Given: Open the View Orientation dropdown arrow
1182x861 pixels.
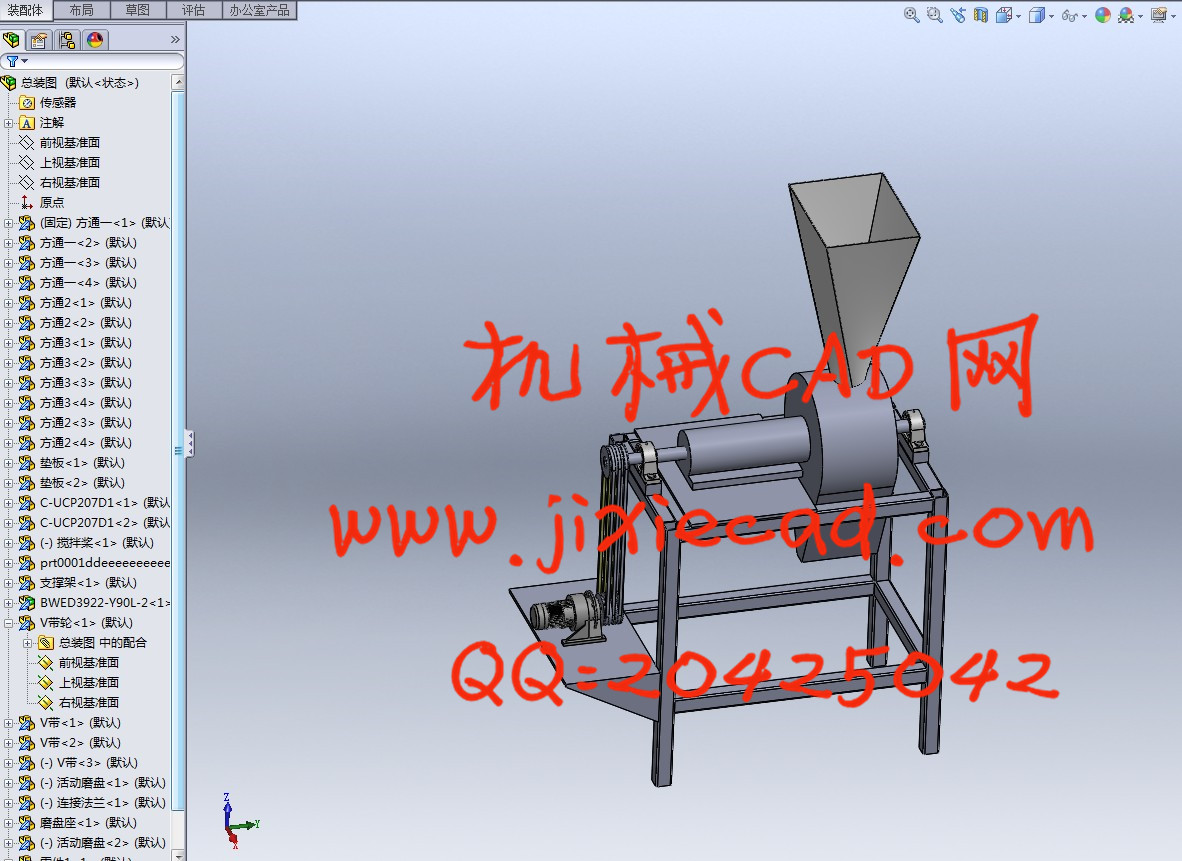Looking at the screenshot, I should [1018, 16].
